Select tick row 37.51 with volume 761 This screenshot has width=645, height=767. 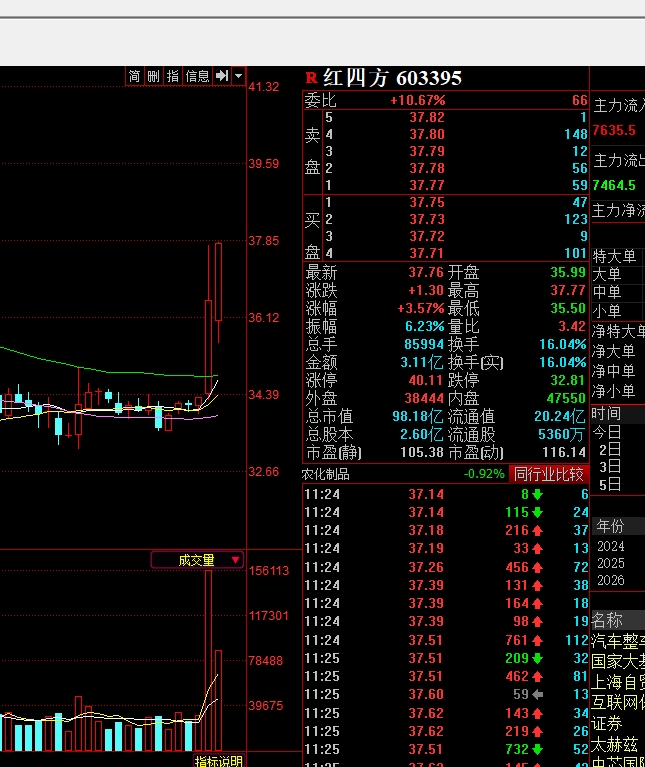pos(445,640)
